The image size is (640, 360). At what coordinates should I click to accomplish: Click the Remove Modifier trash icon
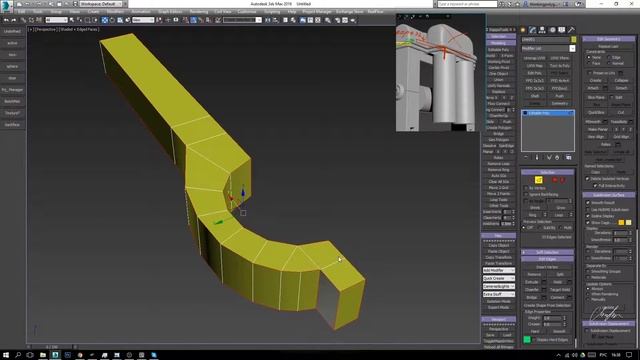(x=557, y=158)
